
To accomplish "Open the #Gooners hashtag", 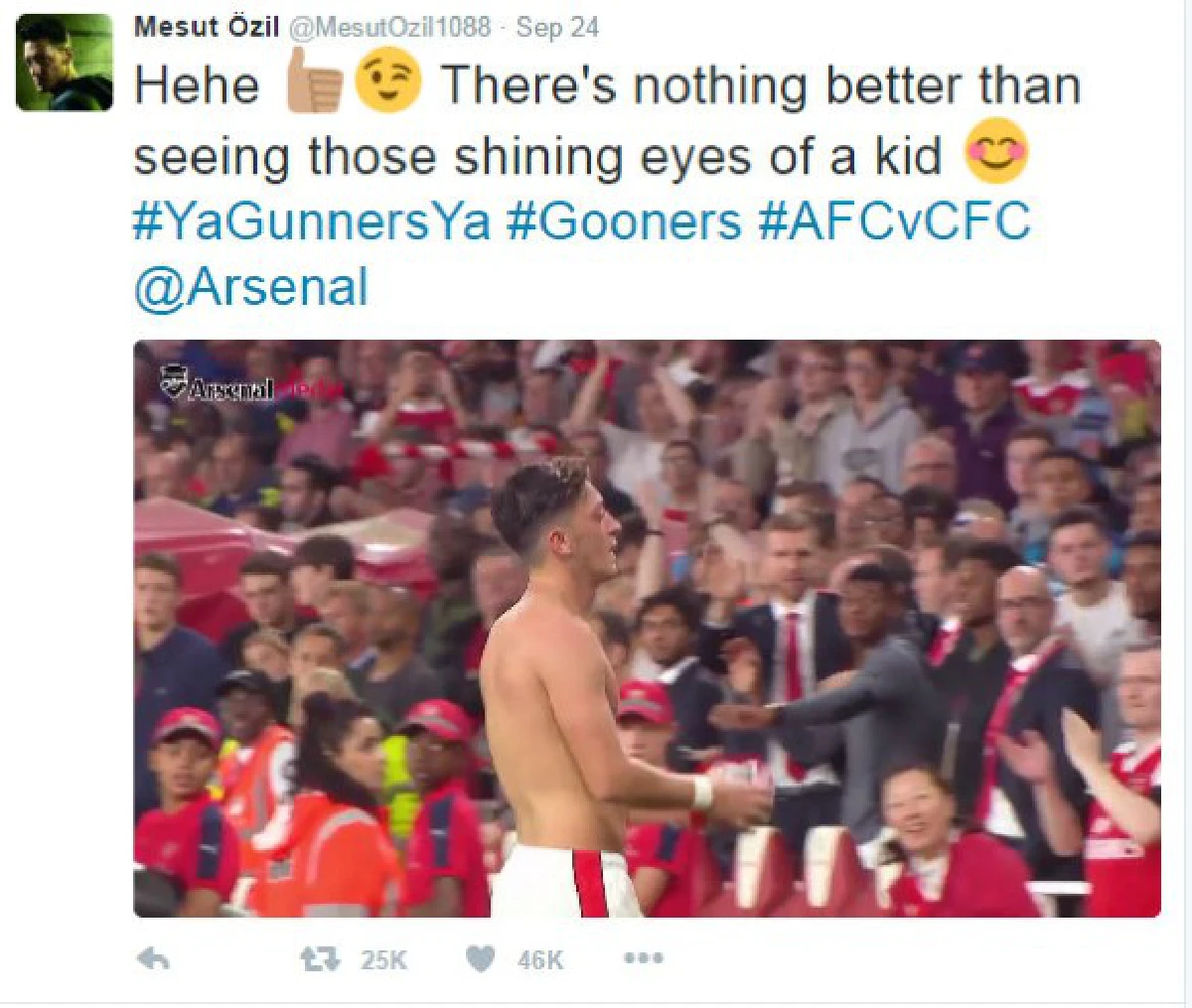I will point(624,220).
